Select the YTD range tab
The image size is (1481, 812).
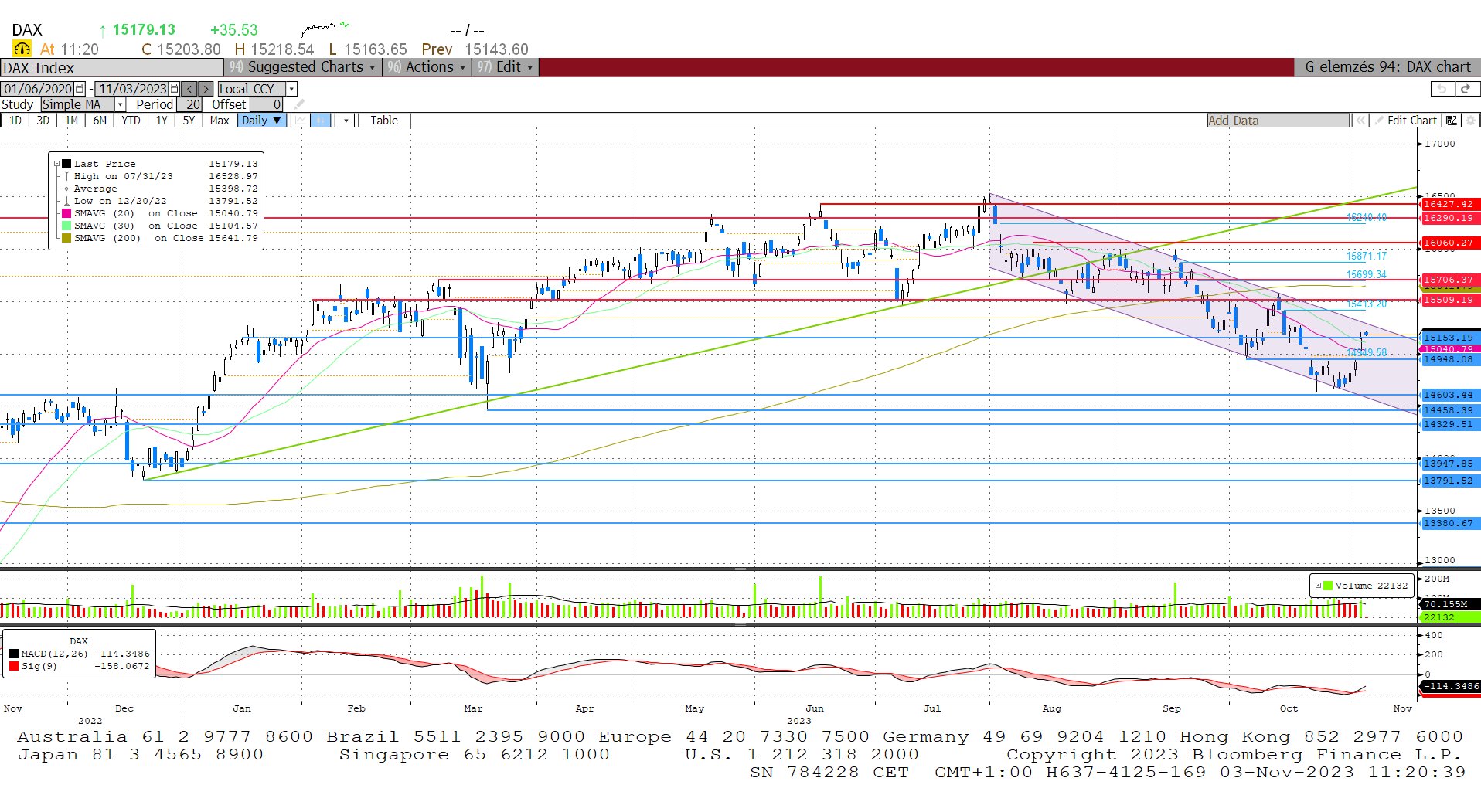[131, 120]
